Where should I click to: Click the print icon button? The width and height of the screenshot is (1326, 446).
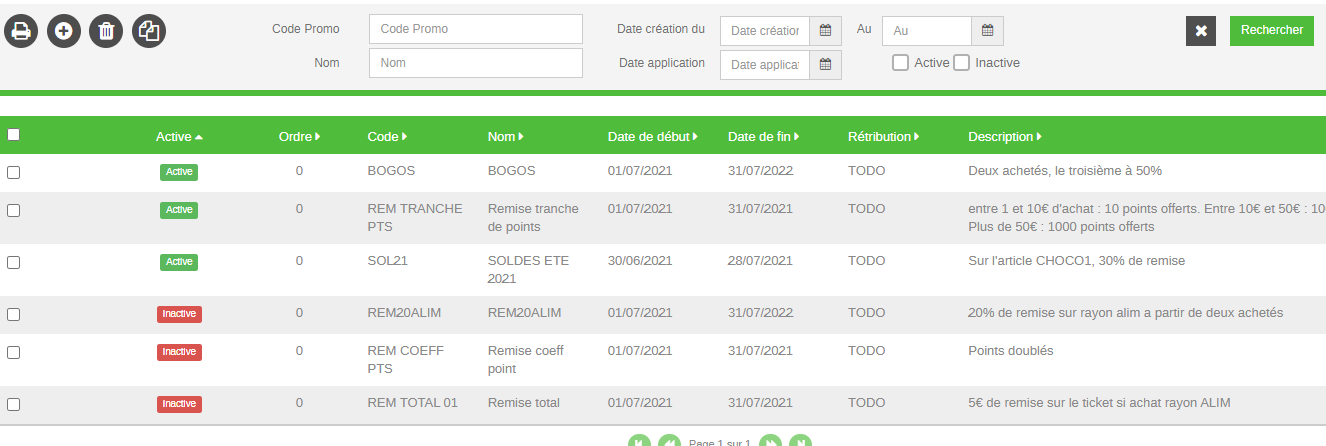click(21, 31)
